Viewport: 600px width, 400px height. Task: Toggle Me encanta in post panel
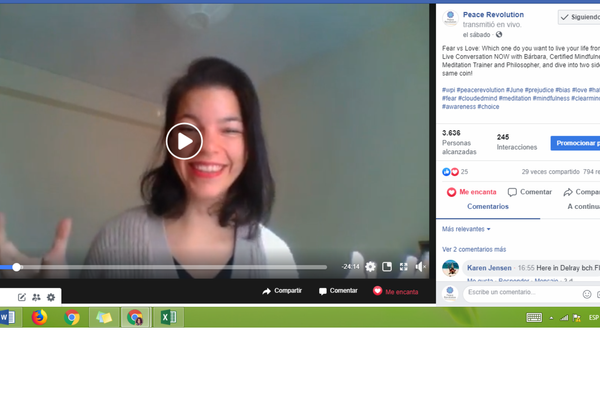coord(471,192)
